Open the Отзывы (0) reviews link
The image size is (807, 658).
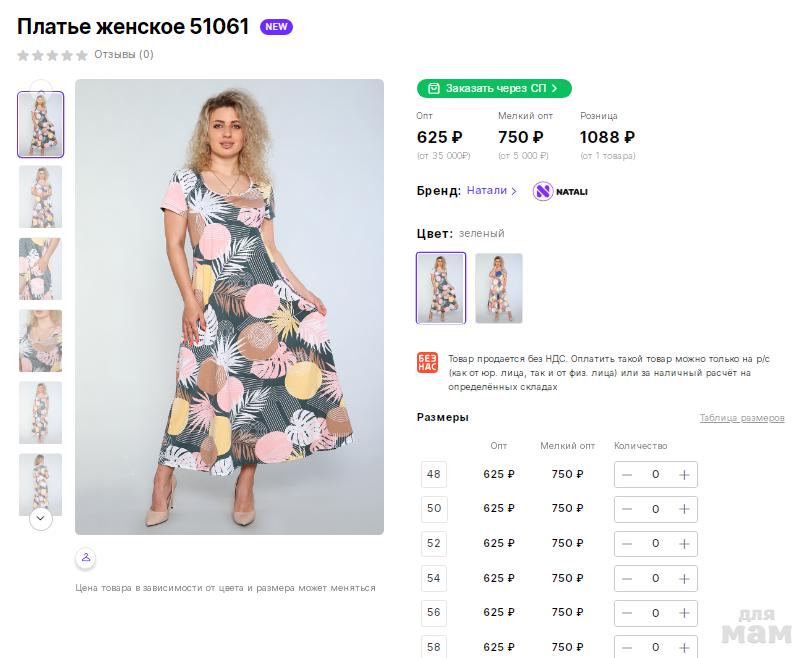point(124,55)
